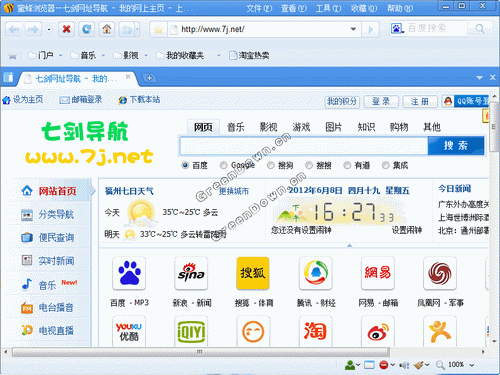Open the Sohu yellow icon tile
This screenshot has height=375, width=500.
[253, 273]
